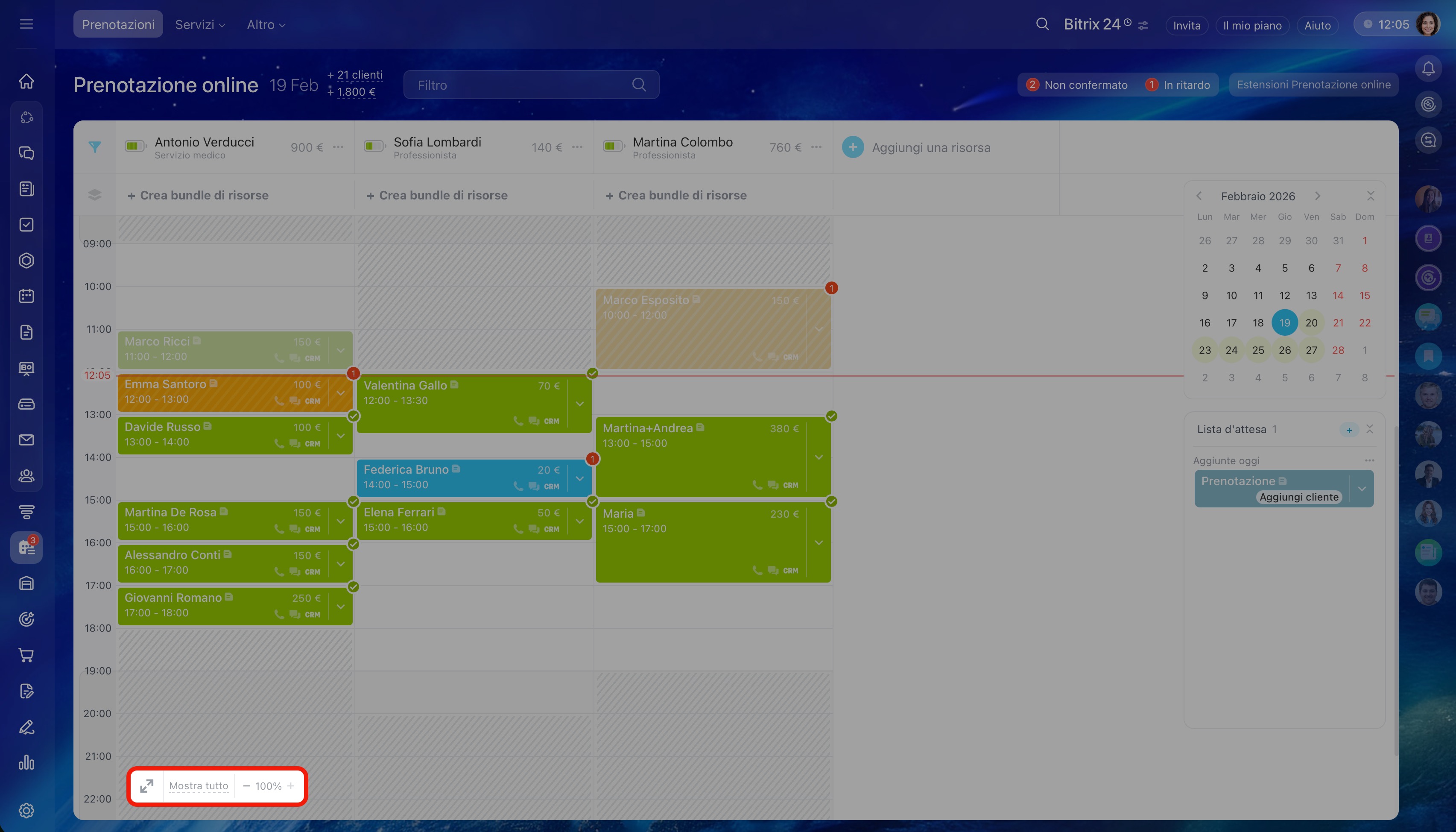Select the Prenotazioni tab

tap(118, 25)
